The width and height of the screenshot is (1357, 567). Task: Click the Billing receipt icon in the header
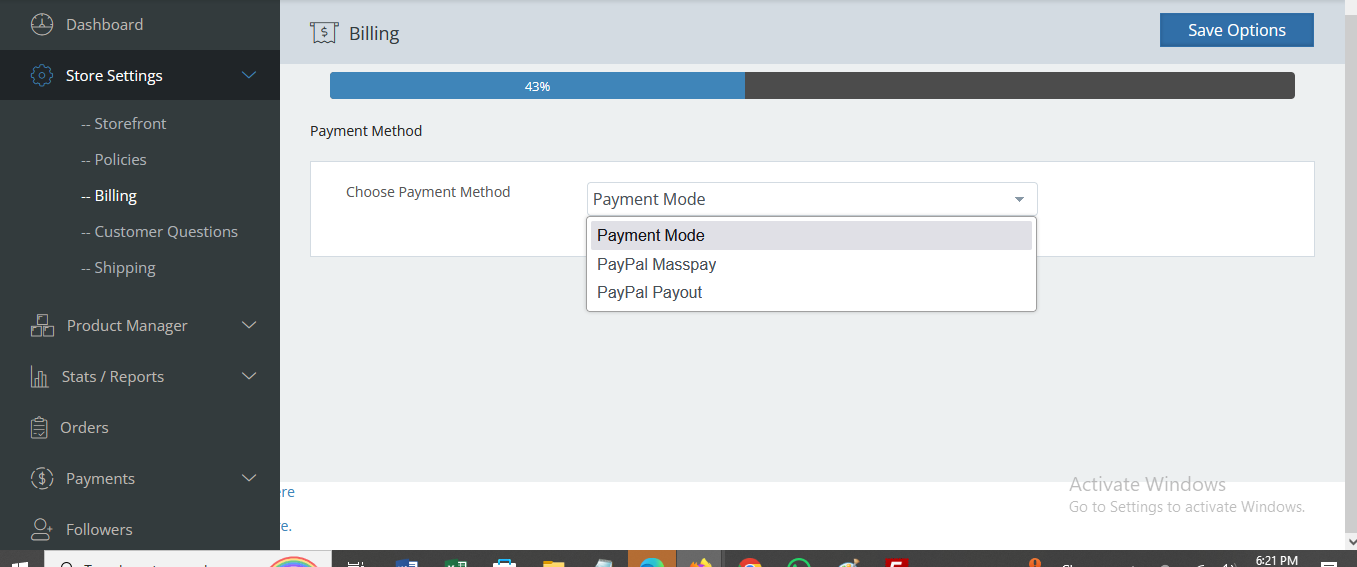click(x=323, y=33)
